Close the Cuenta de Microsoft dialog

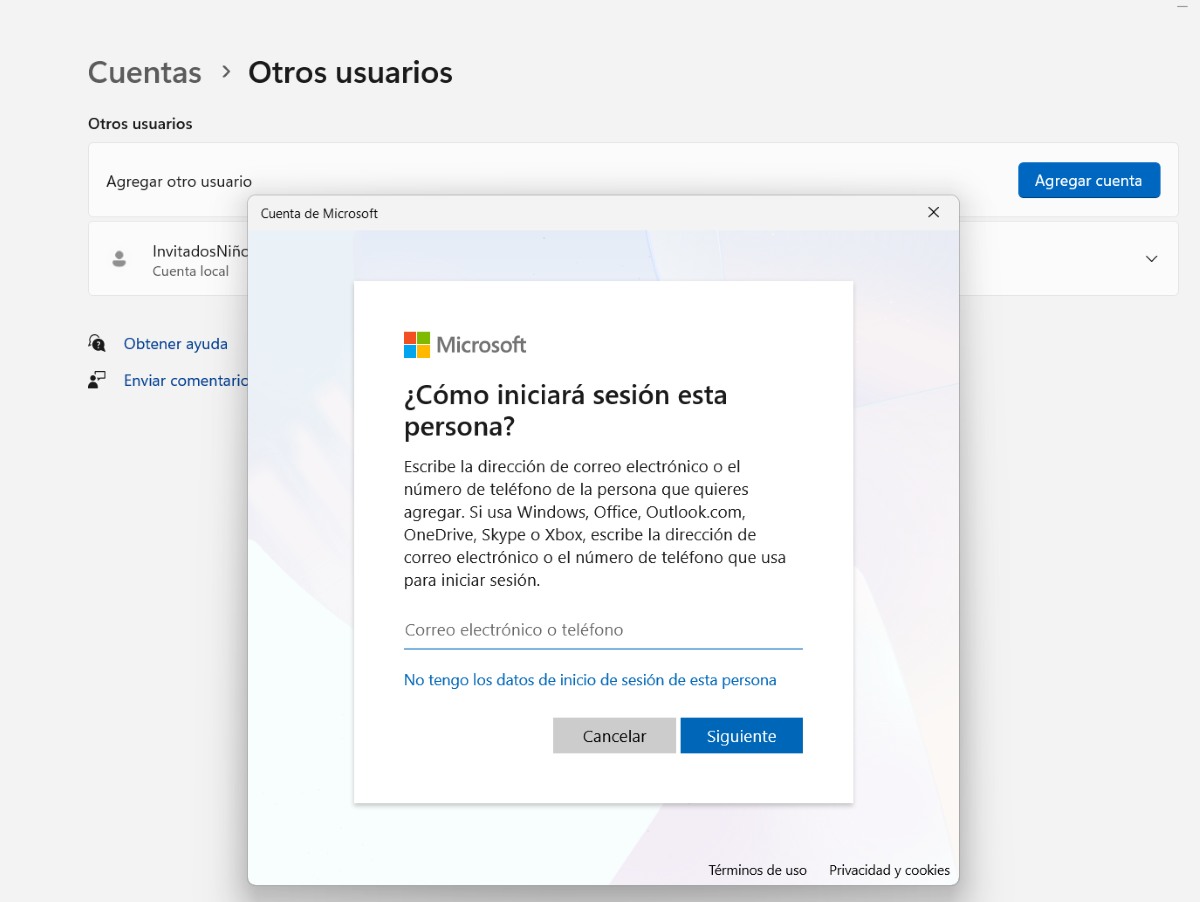coord(933,213)
